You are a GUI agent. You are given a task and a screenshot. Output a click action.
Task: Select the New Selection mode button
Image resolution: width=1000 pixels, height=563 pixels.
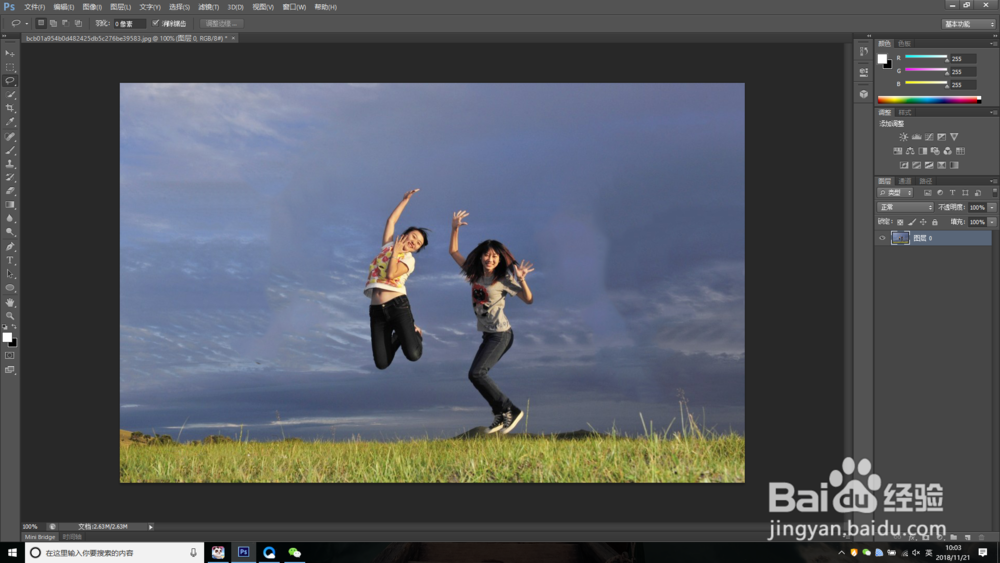[x=41, y=23]
